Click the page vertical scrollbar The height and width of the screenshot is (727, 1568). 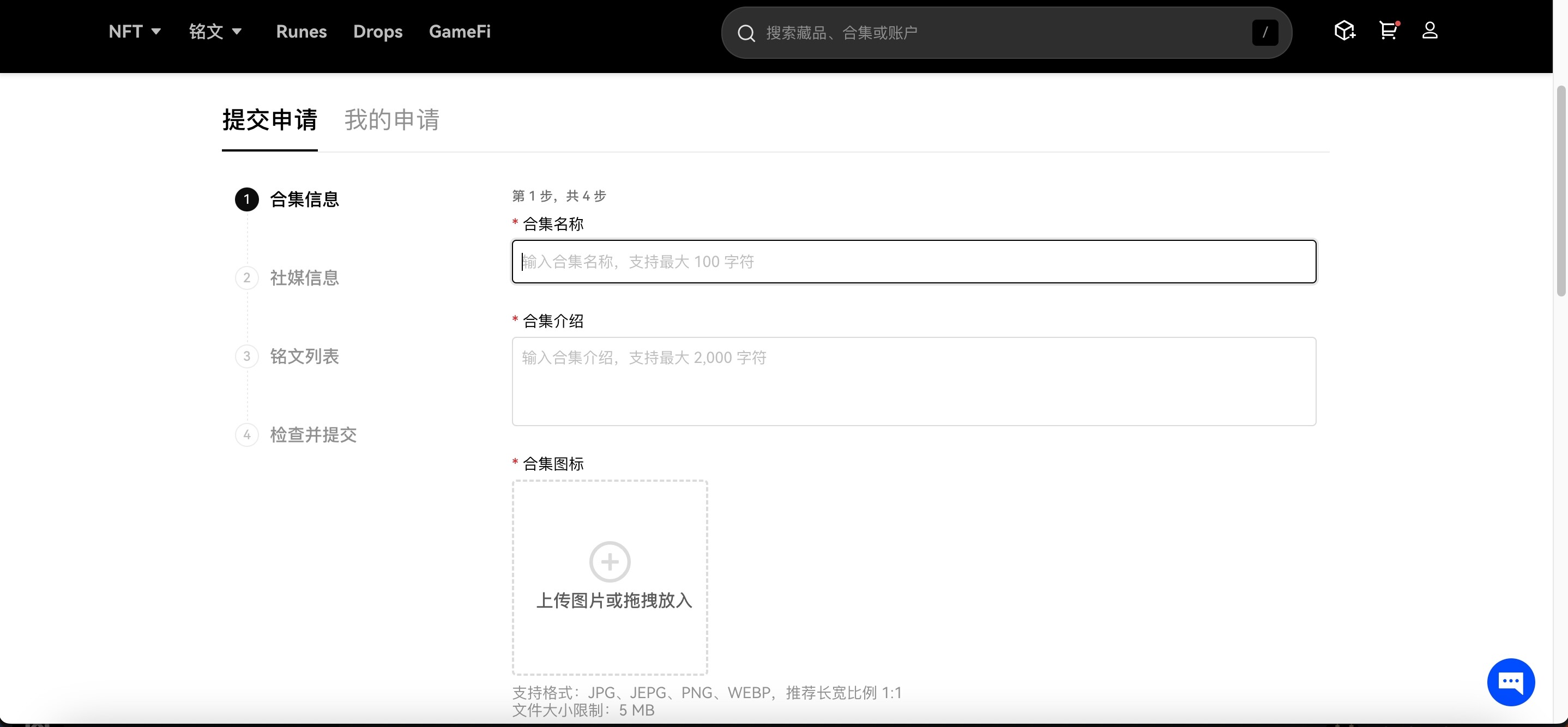pyautogui.click(x=1561, y=191)
